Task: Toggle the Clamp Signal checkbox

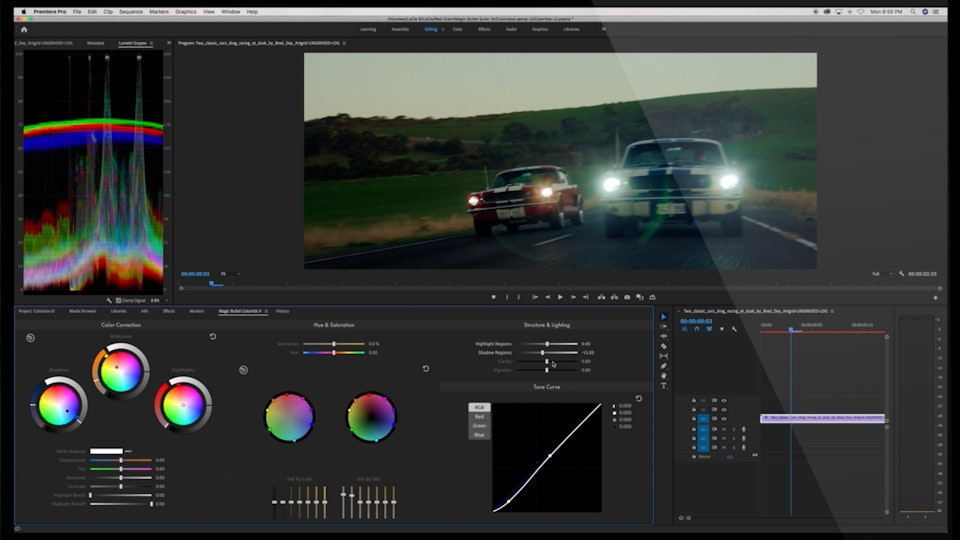Action: click(x=118, y=300)
